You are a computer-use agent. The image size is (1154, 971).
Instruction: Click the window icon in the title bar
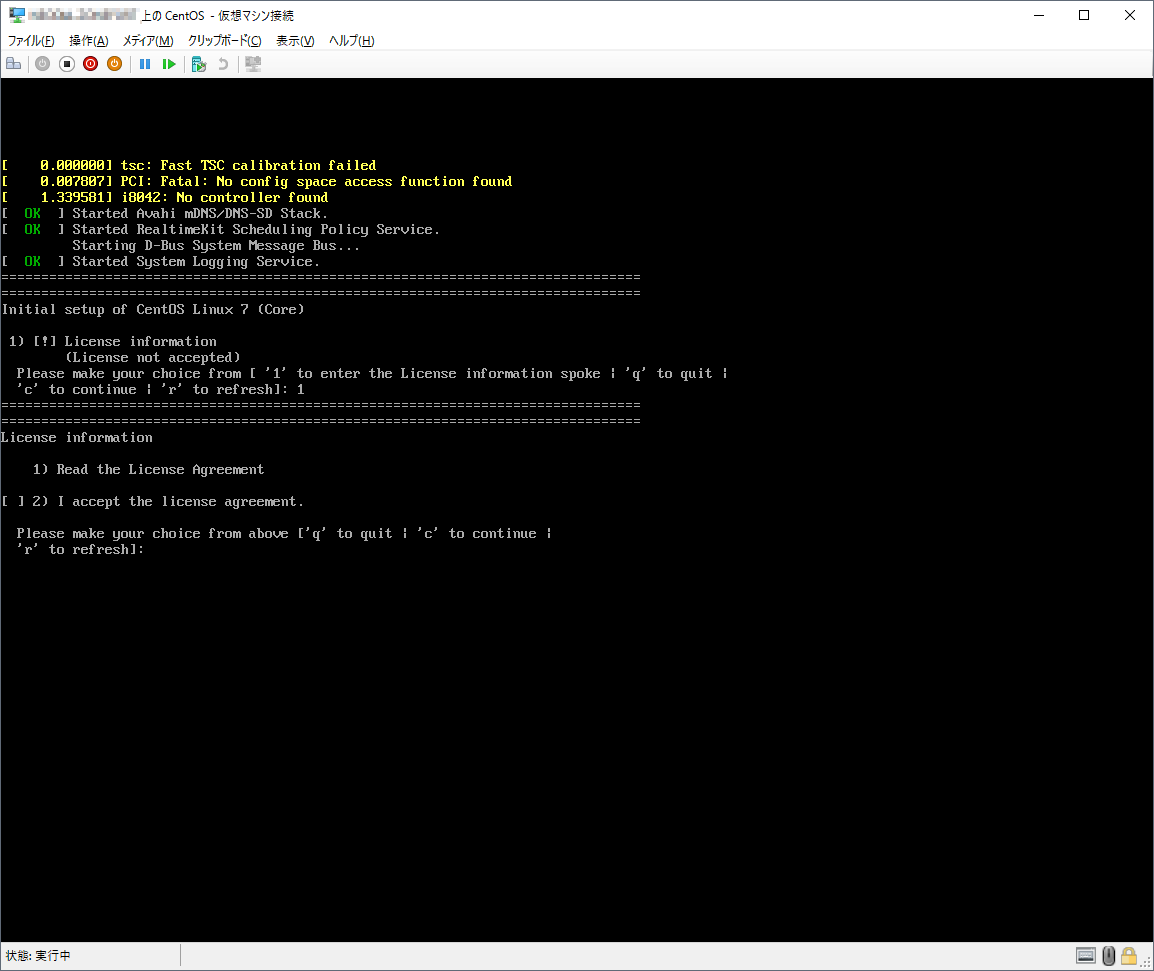tap(16, 15)
